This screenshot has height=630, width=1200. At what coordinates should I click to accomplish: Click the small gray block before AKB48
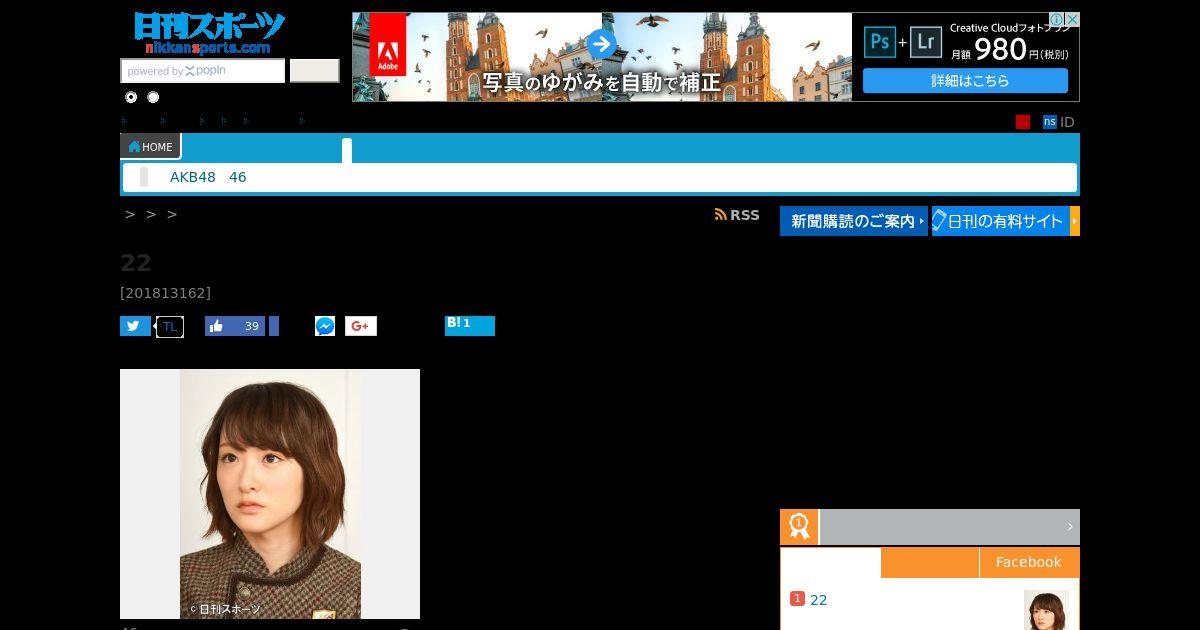click(144, 177)
